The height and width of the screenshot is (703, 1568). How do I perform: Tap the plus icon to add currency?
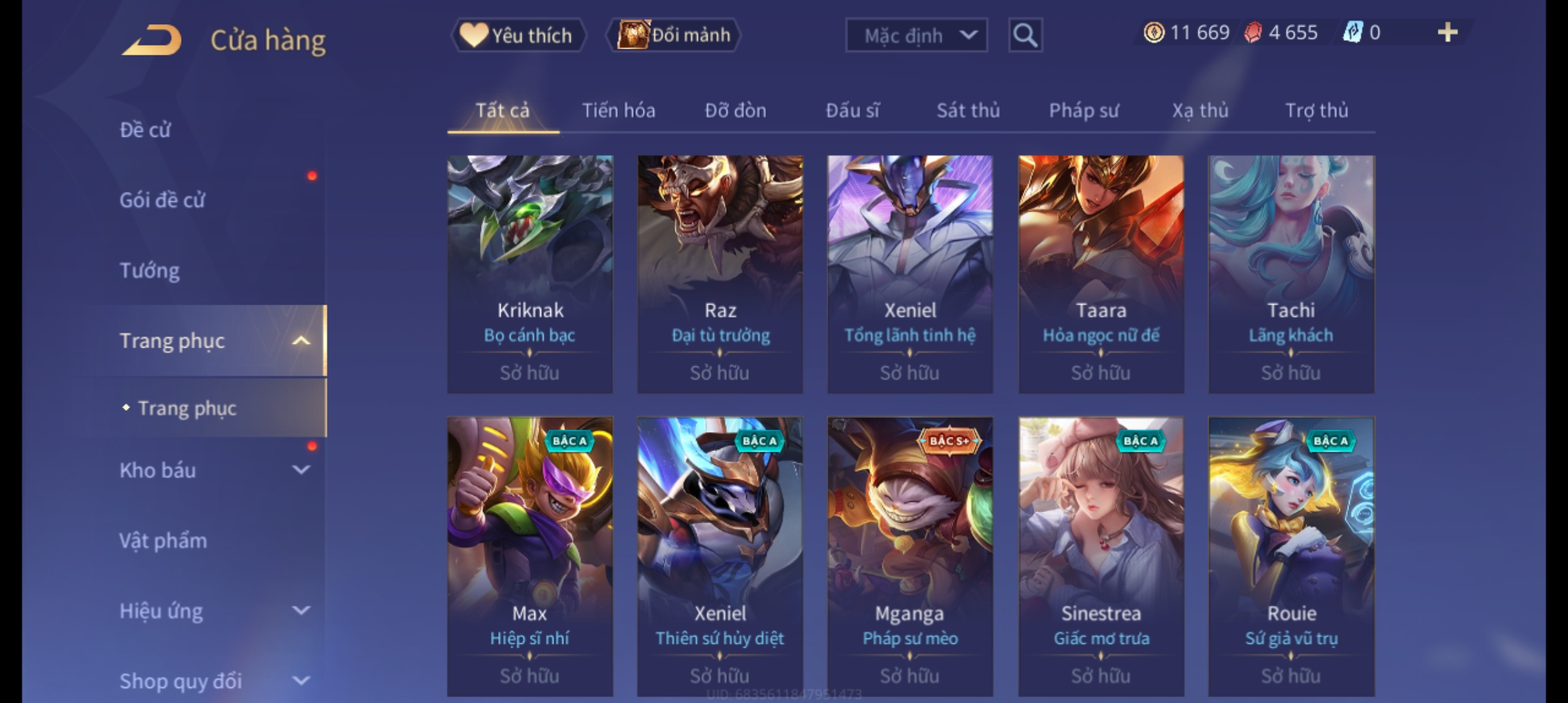1447,33
